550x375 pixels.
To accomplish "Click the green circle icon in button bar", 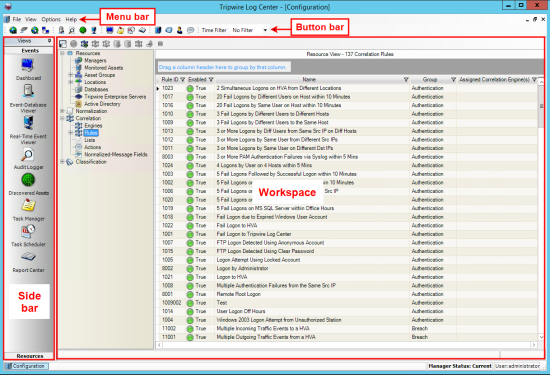I will tap(83, 30).
